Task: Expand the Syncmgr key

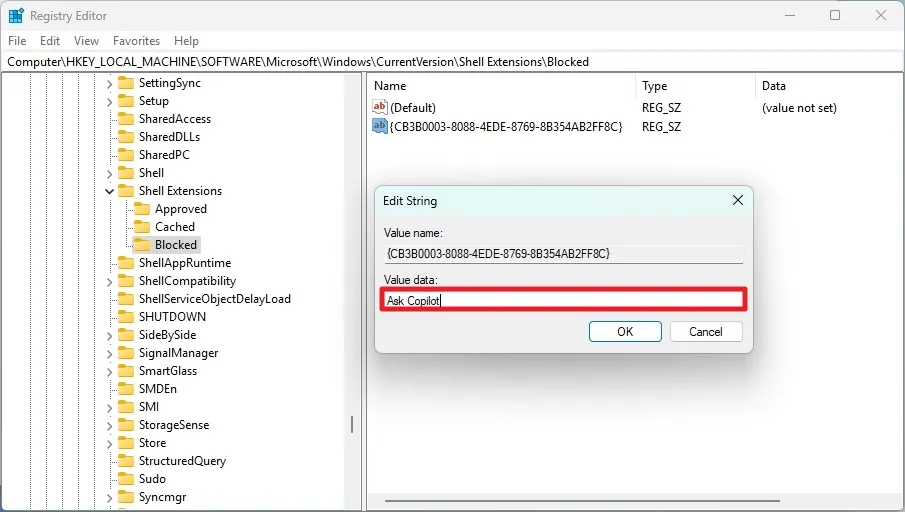Action: tap(109, 498)
